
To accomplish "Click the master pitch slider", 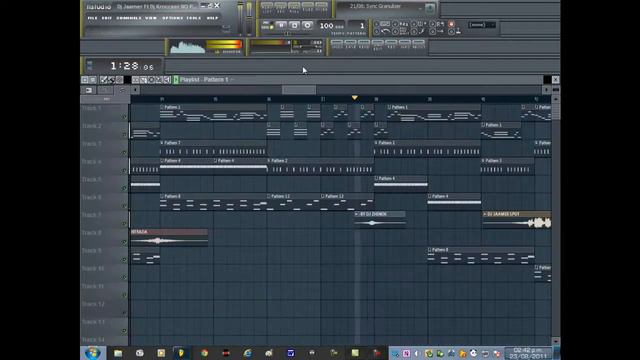I will (249, 18).
